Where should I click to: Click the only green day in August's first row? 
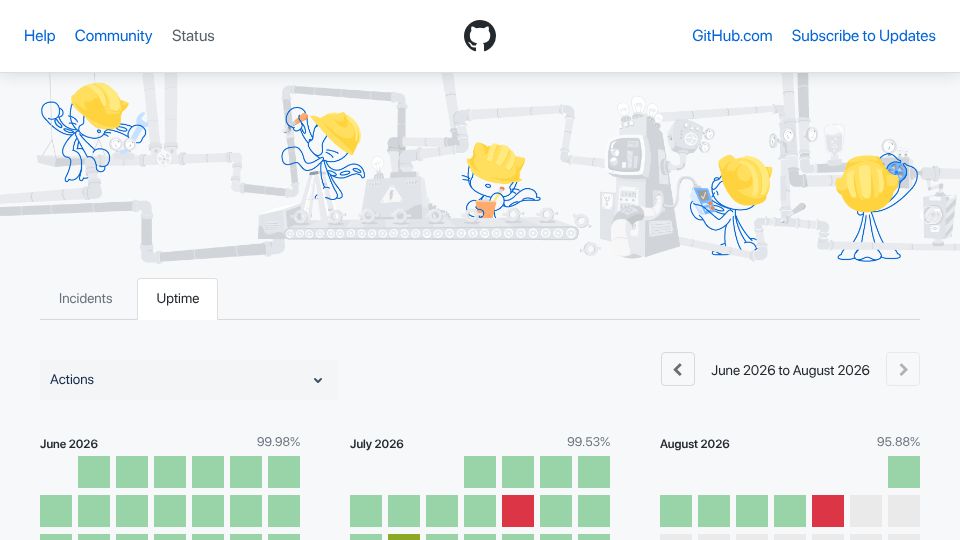tap(904, 472)
